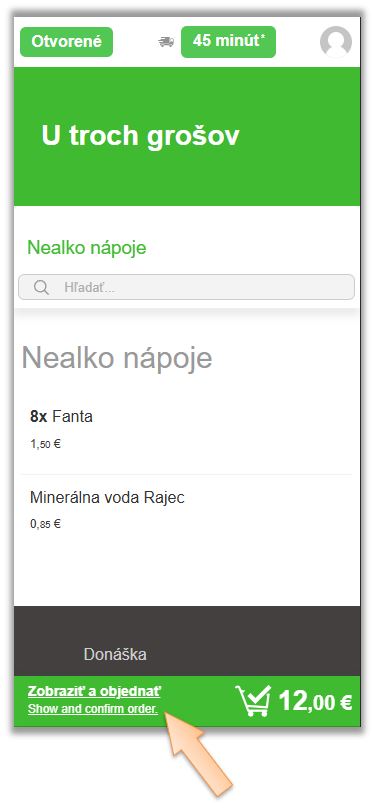
Task: Focus the Hľadať search field
Action: tap(187, 287)
